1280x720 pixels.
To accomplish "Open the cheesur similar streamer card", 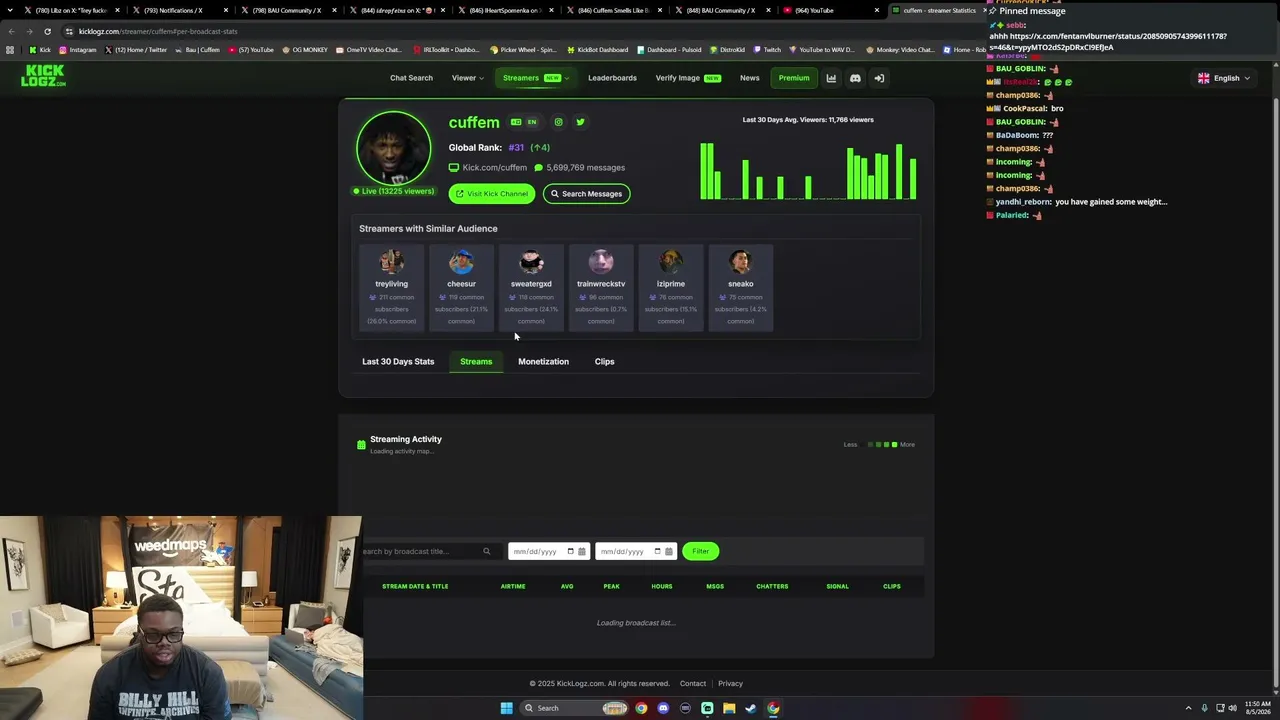I will pos(461,286).
